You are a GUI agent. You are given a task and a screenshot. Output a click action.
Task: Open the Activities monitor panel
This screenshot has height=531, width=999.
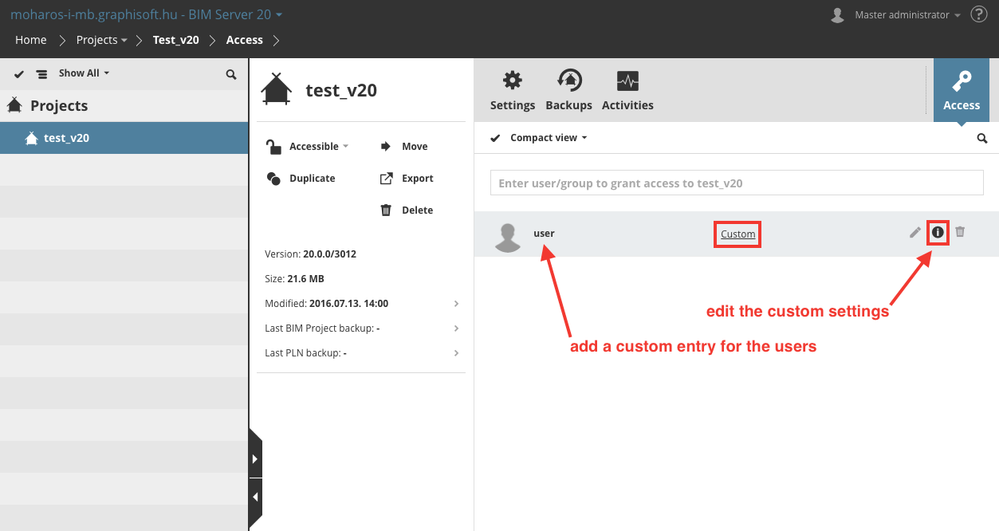(628, 91)
